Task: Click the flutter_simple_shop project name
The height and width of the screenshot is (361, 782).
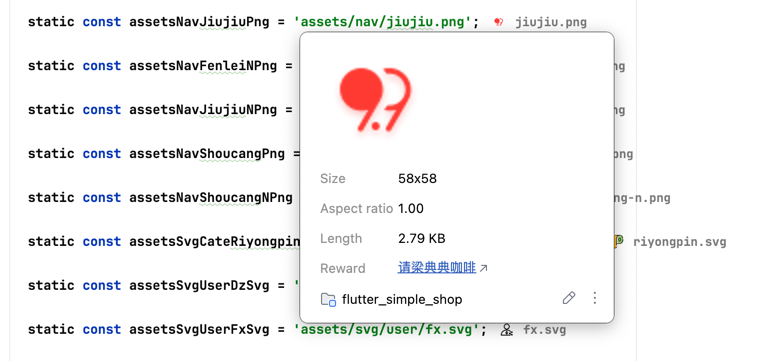Action: pos(402,300)
